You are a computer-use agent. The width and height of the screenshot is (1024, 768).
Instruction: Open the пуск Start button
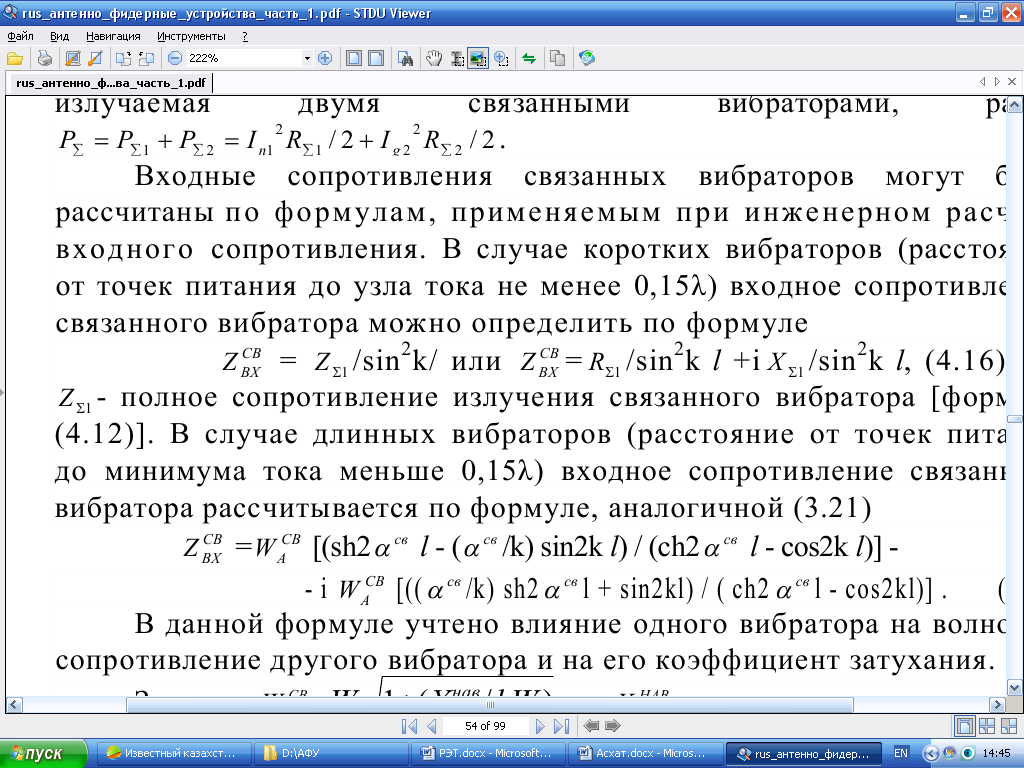pyautogui.click(x=42, y=753)
